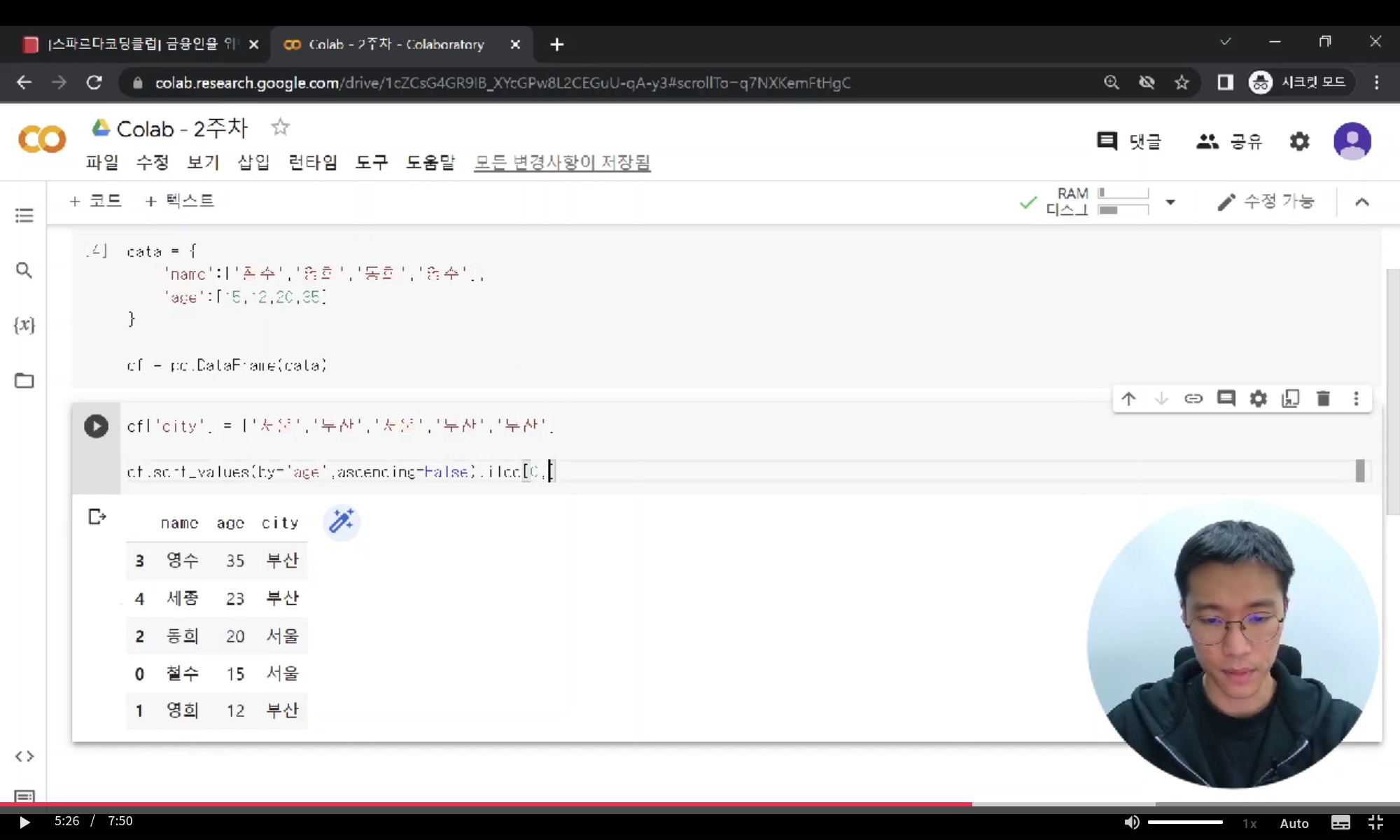
Task: Close the Colab browser tab
Action: point(515,44)
